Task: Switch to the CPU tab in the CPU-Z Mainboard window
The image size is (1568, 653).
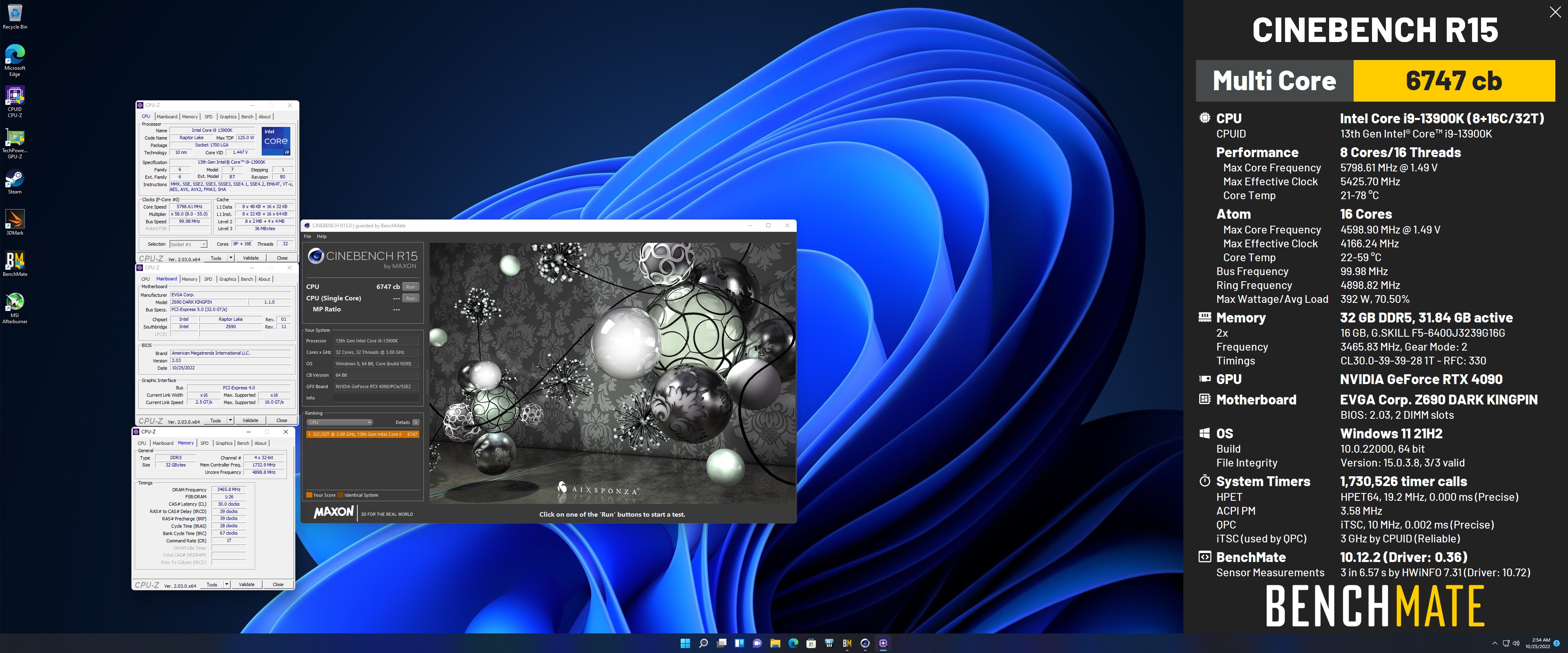Action: coord(145,279)
